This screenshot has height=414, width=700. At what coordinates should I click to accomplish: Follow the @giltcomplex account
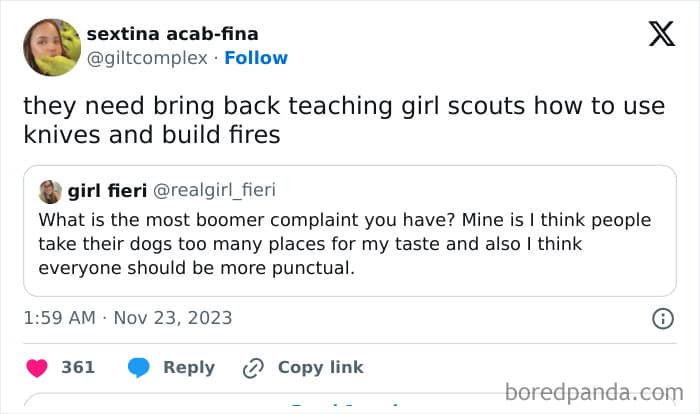coord(256,58)
